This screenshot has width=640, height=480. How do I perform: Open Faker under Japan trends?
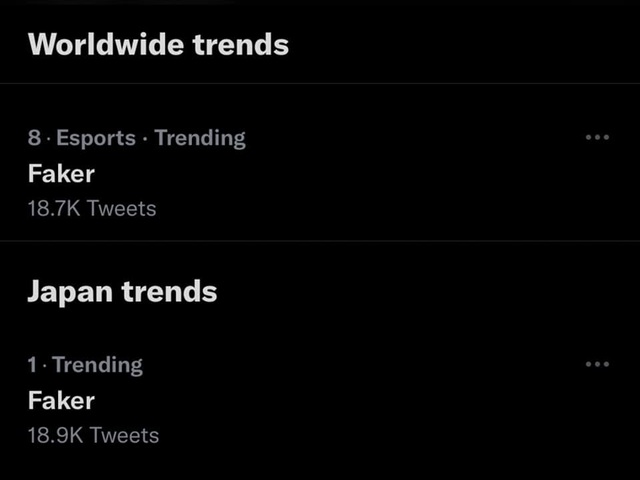[x=61, y=400]
